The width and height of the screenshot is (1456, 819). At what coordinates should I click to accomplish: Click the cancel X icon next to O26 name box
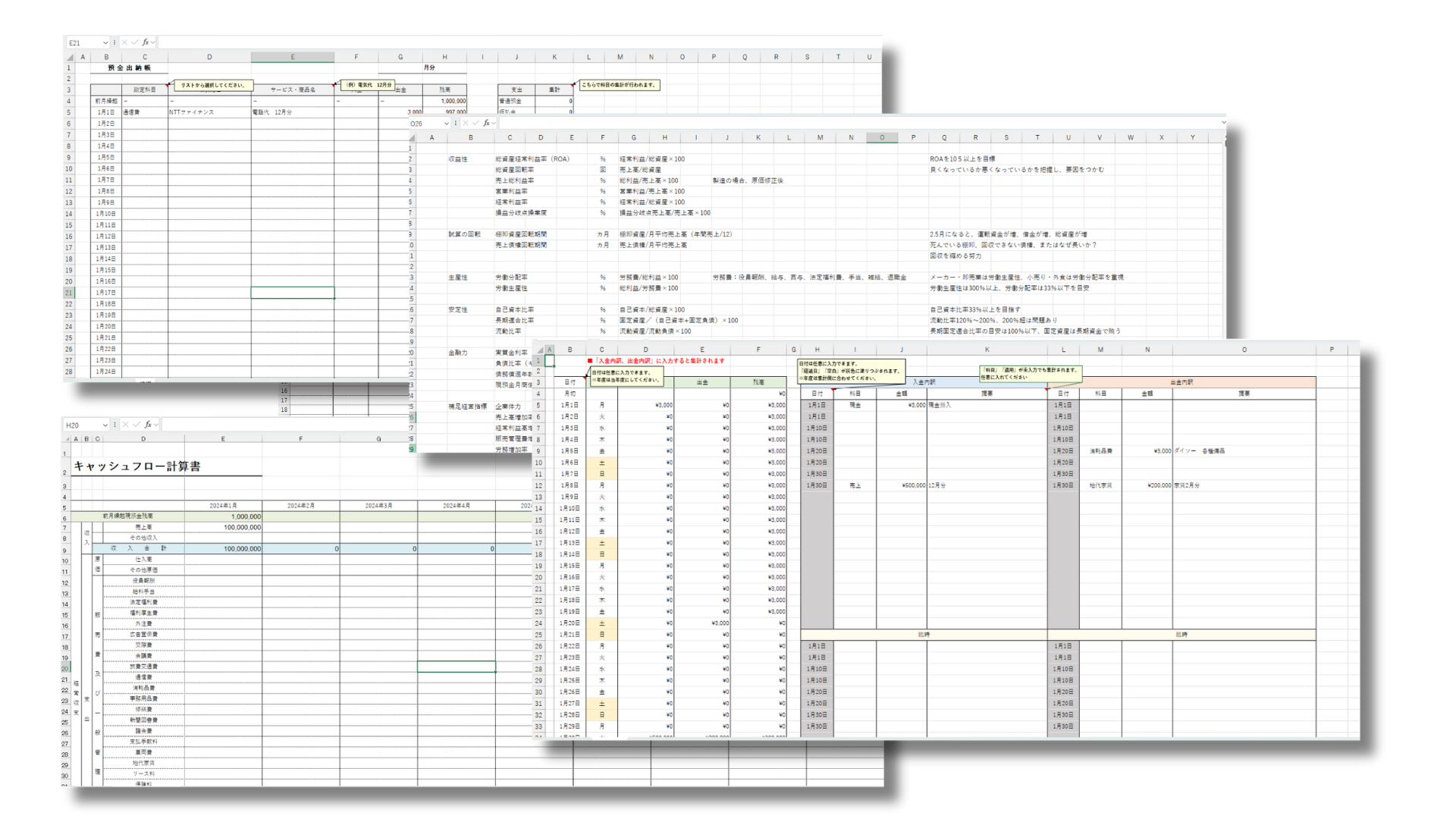pos(466,123)
